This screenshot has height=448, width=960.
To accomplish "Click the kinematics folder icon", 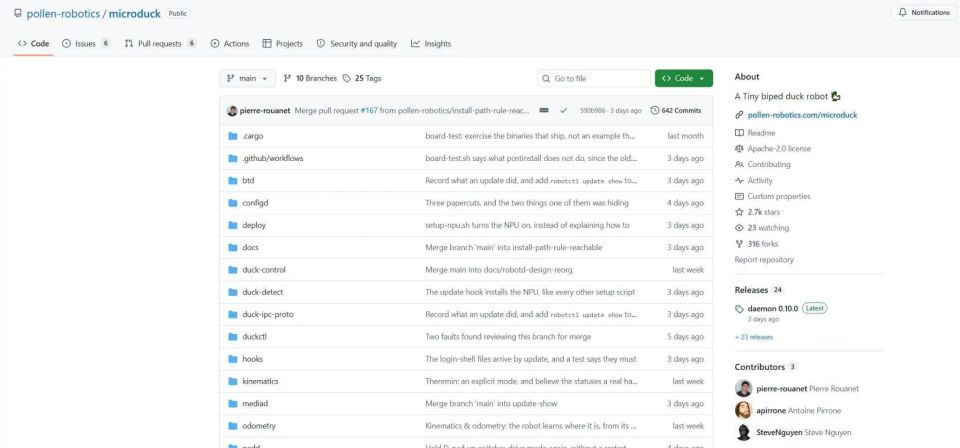I will click(x=233, y=381).
